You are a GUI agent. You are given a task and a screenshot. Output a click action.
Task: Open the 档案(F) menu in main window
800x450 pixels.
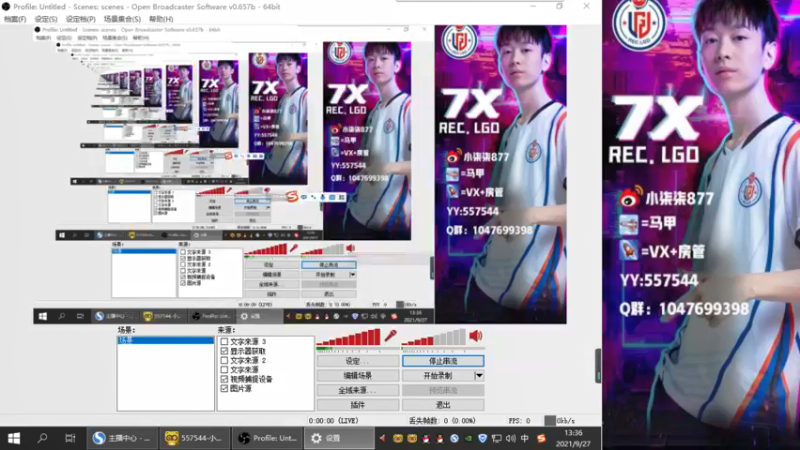click(x=15, y=19)
